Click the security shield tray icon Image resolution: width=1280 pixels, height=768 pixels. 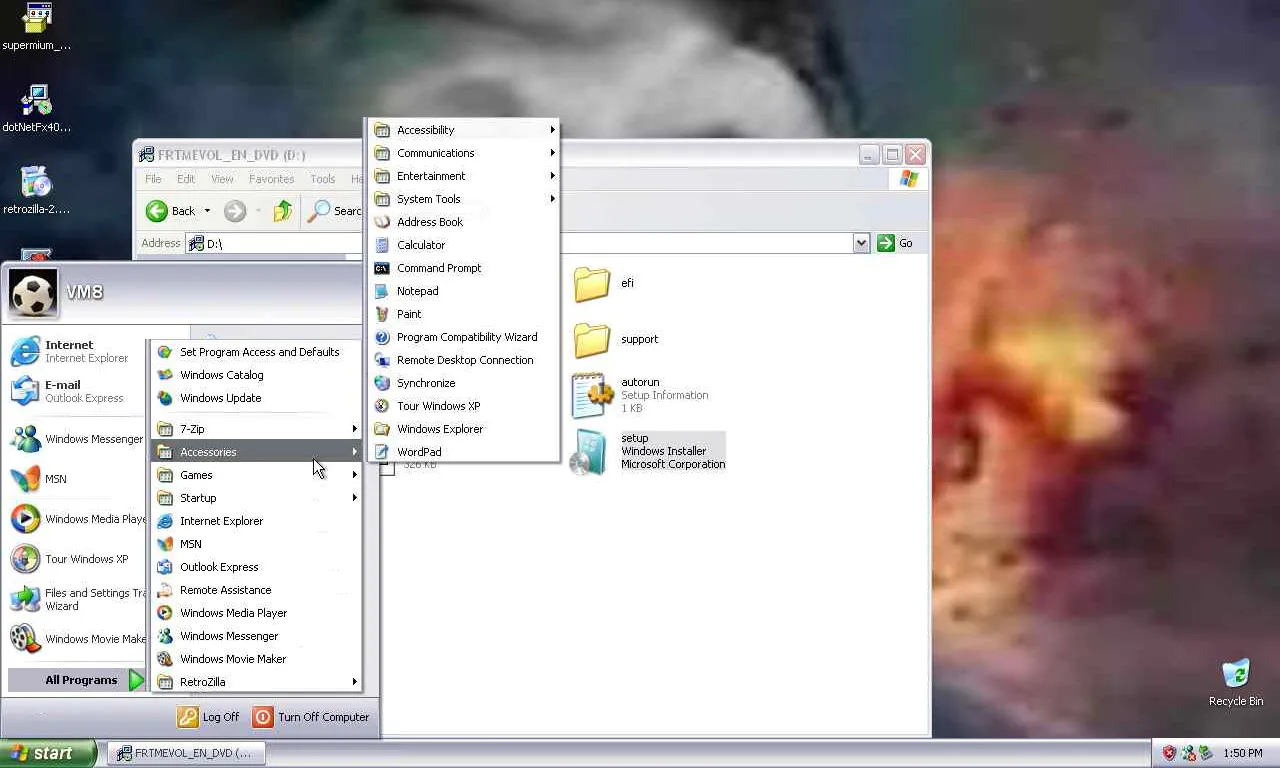pos(1169,753)
